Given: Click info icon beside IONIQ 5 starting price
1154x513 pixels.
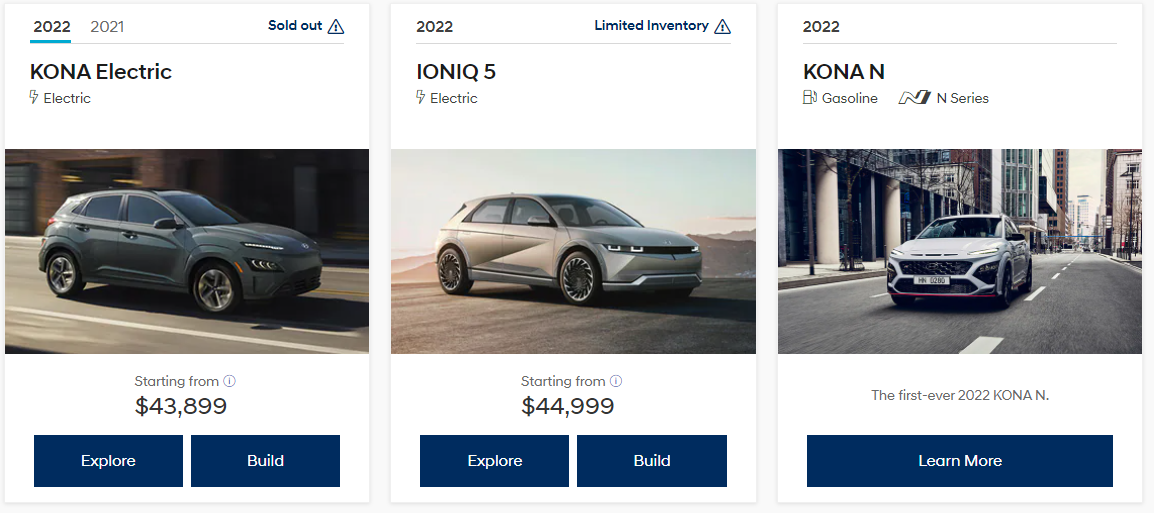Looking at the screenshot, I should [x=616, y=381].
